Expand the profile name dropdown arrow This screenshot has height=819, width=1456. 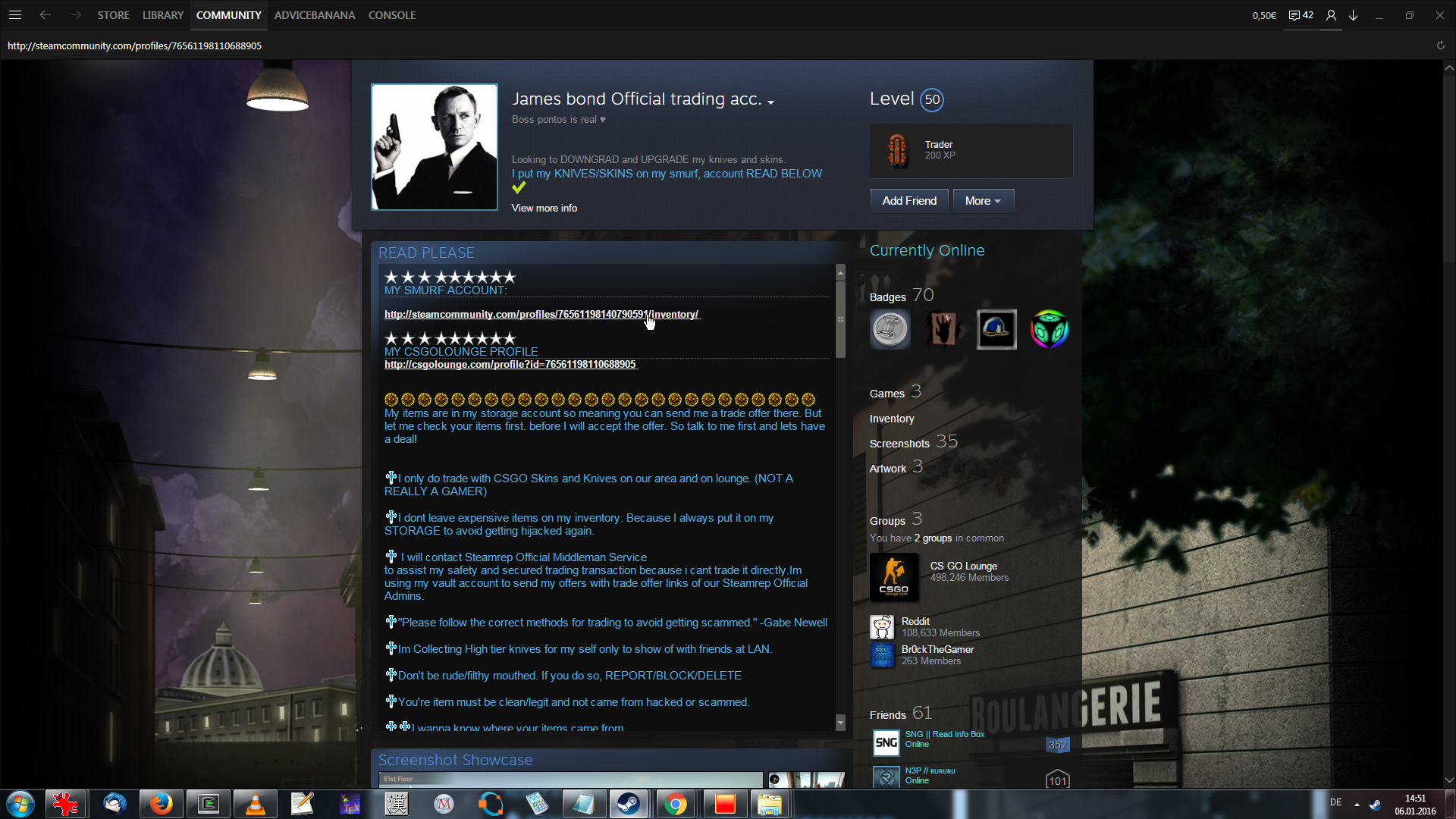(x=770, y=102)
